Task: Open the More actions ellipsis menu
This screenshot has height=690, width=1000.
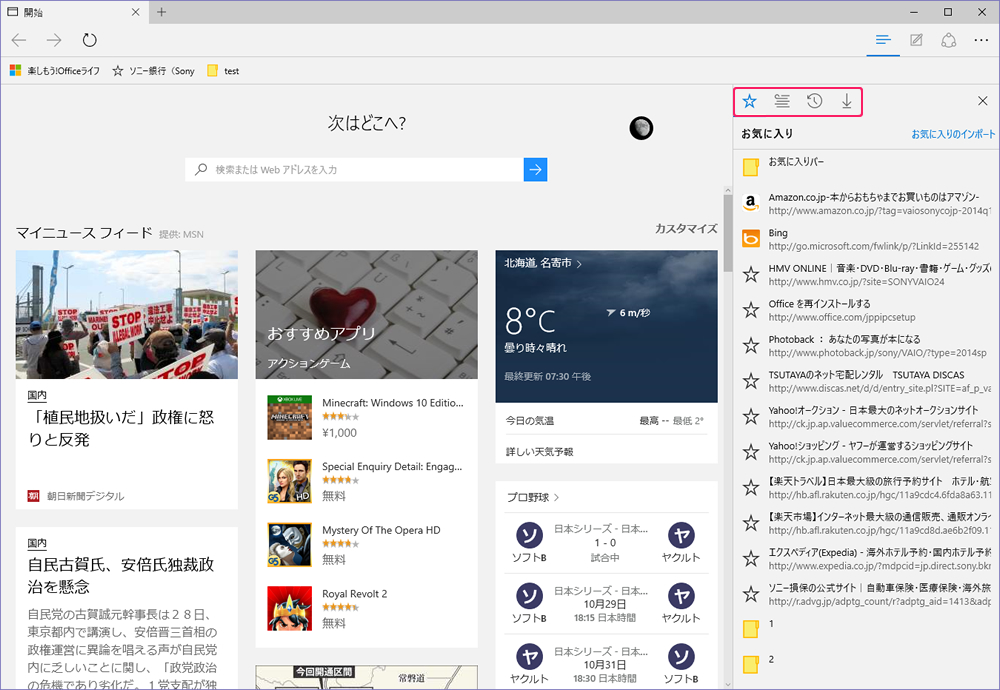Action: point(981,40)
